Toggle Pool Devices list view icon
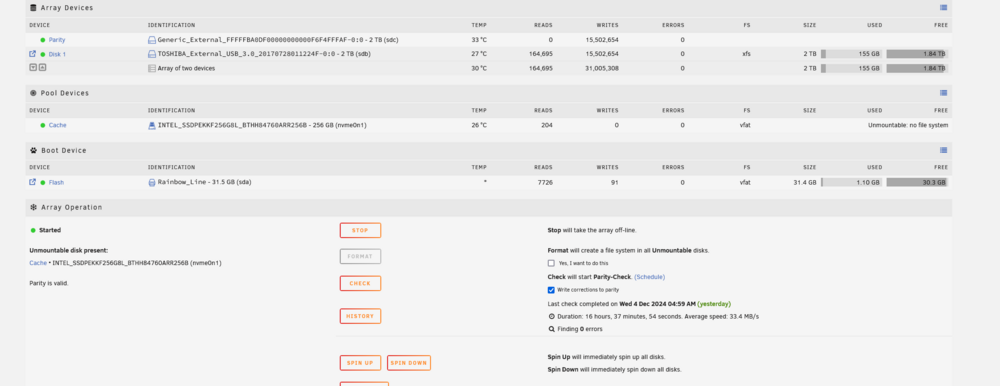The height and width of the screenshot is (386, 1000). click(943, 93)
